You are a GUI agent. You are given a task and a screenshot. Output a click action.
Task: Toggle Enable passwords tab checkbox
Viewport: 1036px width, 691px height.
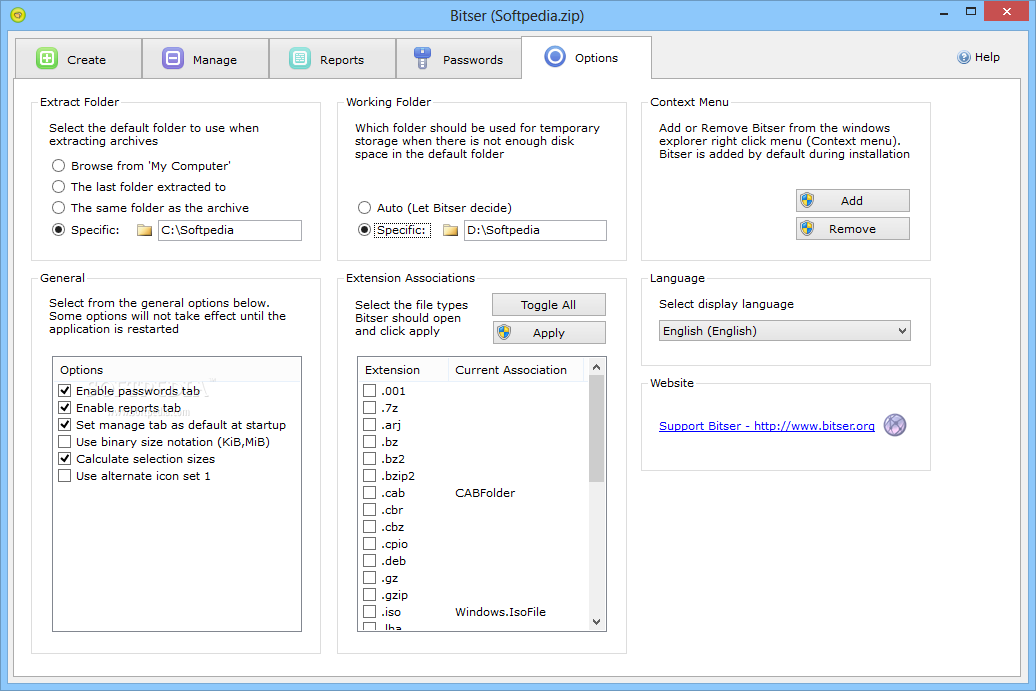[x=65, y=390]
